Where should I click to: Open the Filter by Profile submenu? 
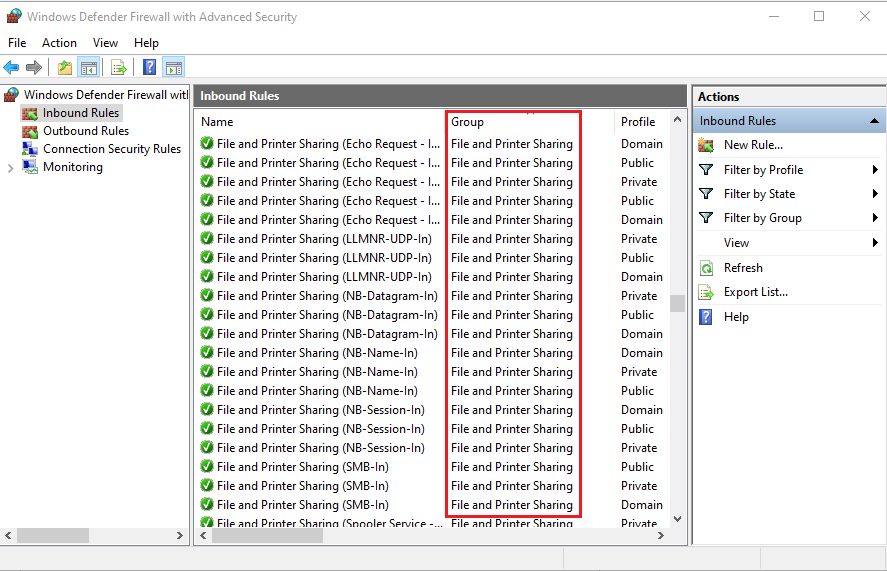(x=763, y=170)
